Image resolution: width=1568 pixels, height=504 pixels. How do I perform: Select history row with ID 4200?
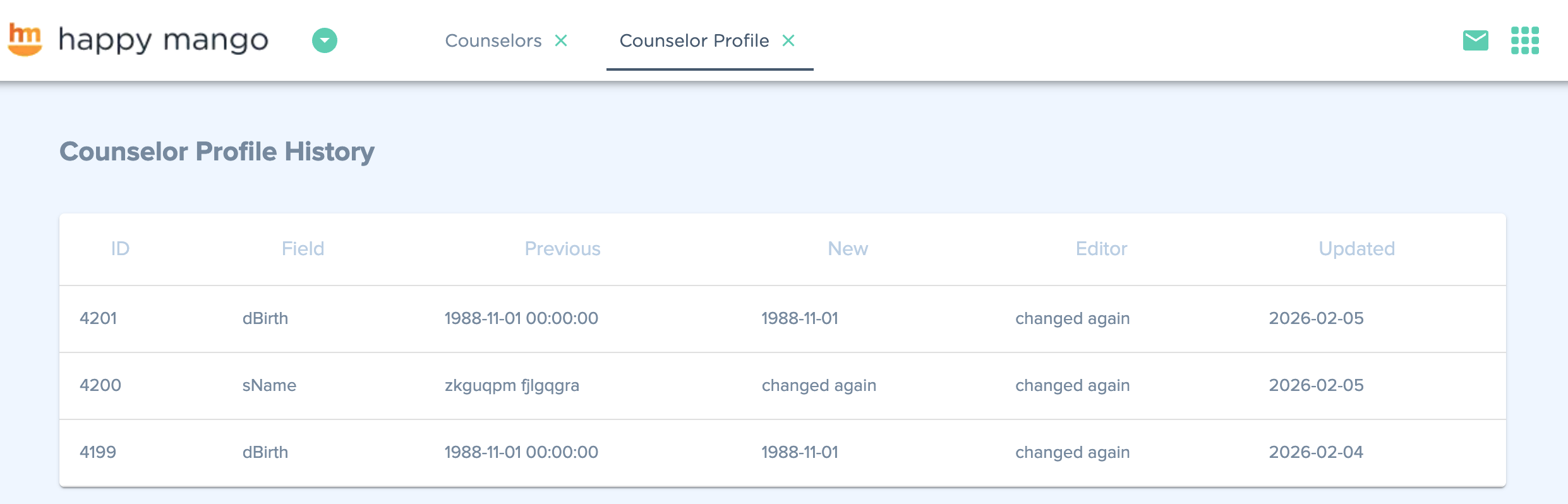[x=100, y=385]
